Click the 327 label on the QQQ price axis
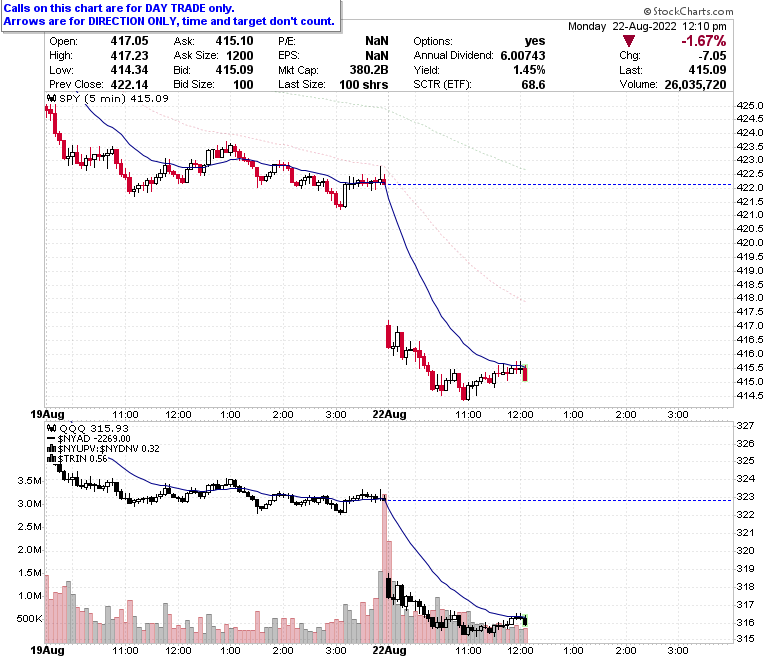780x659 pixels. point(745,426)
